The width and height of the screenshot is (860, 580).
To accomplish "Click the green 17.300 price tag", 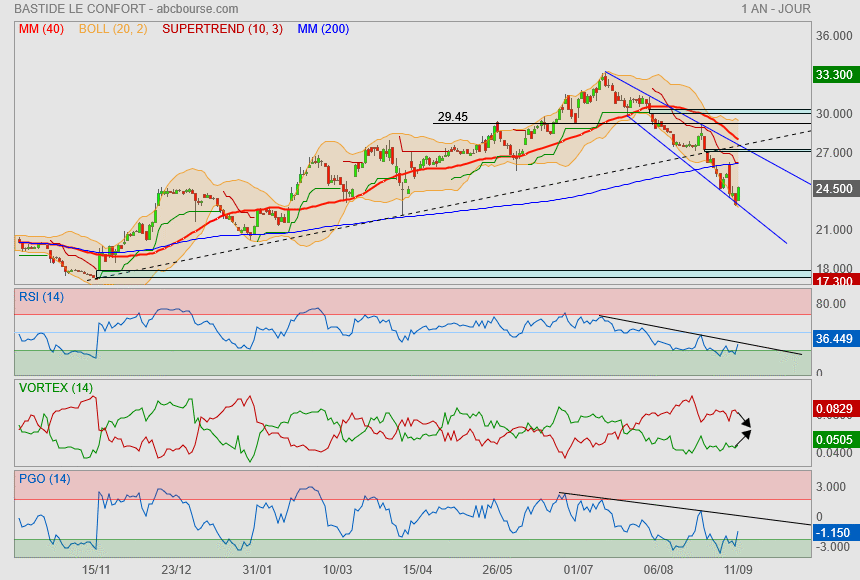I will click(x=834, y=282).
